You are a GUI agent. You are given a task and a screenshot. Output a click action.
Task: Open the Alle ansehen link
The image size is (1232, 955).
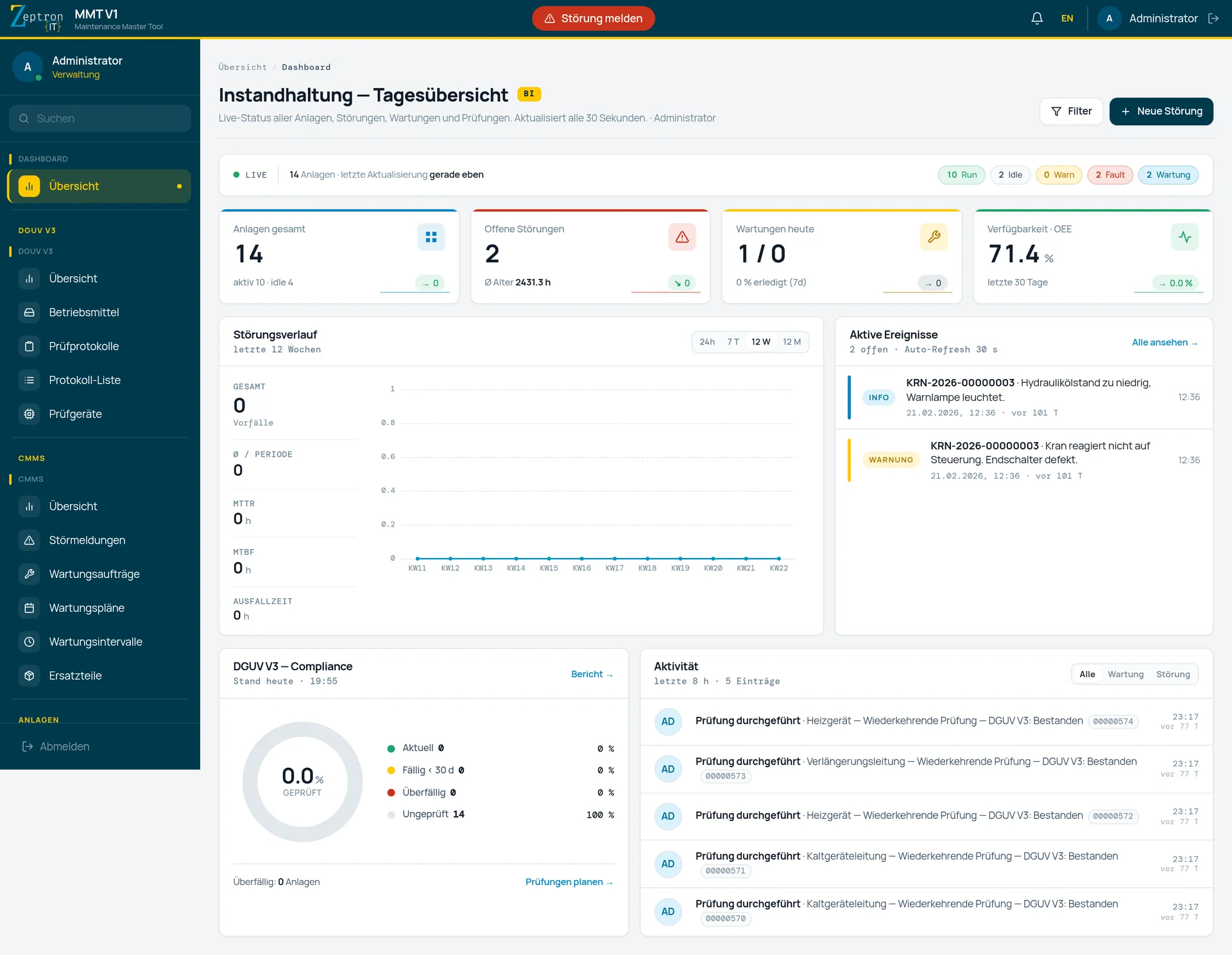pyautogui.click(x=1165, y=342)
